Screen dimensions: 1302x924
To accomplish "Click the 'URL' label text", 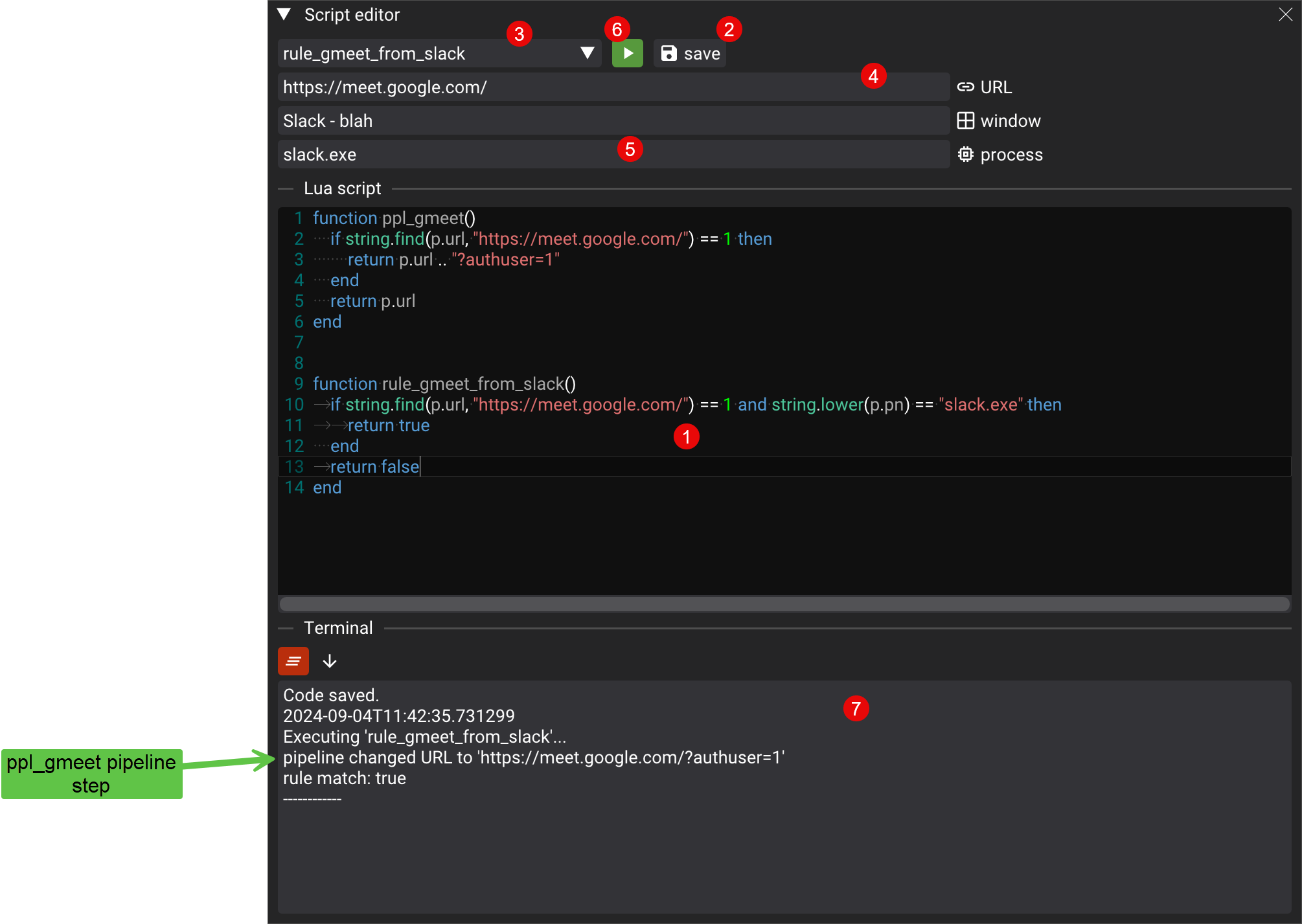I will (x=996, y=87).
